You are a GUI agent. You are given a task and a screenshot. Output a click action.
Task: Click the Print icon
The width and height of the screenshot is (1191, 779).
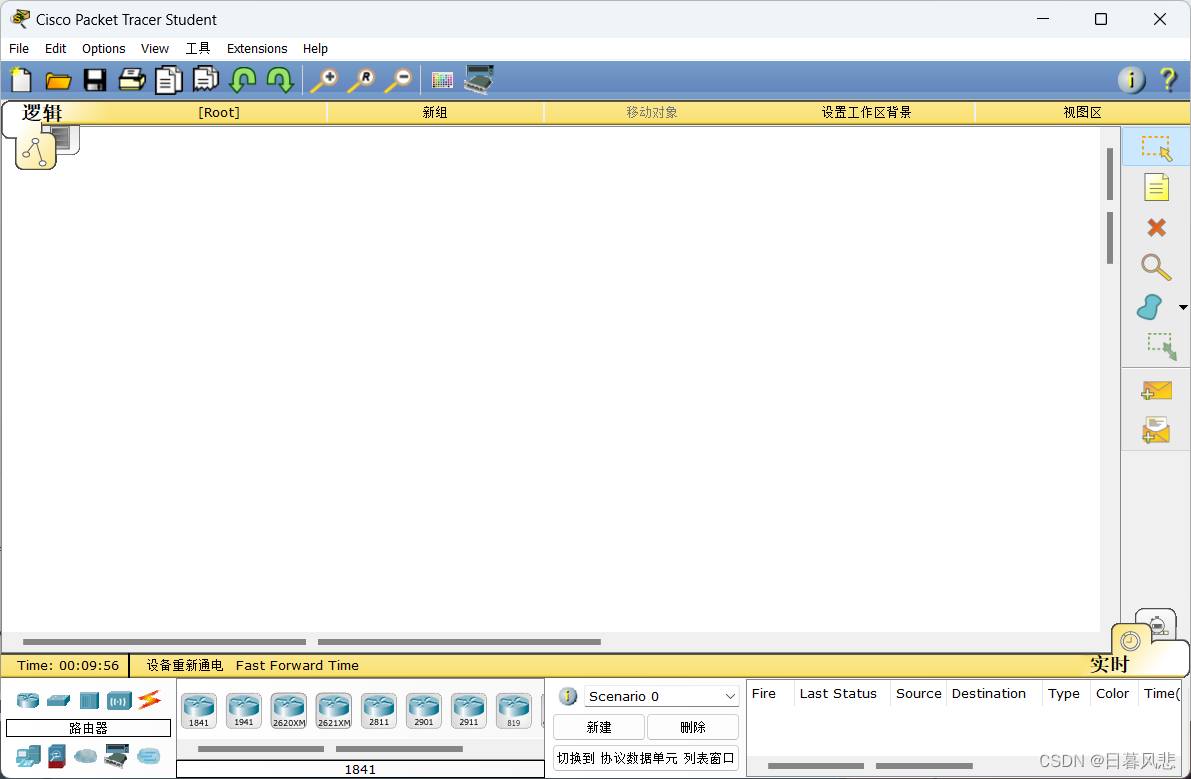131,80
